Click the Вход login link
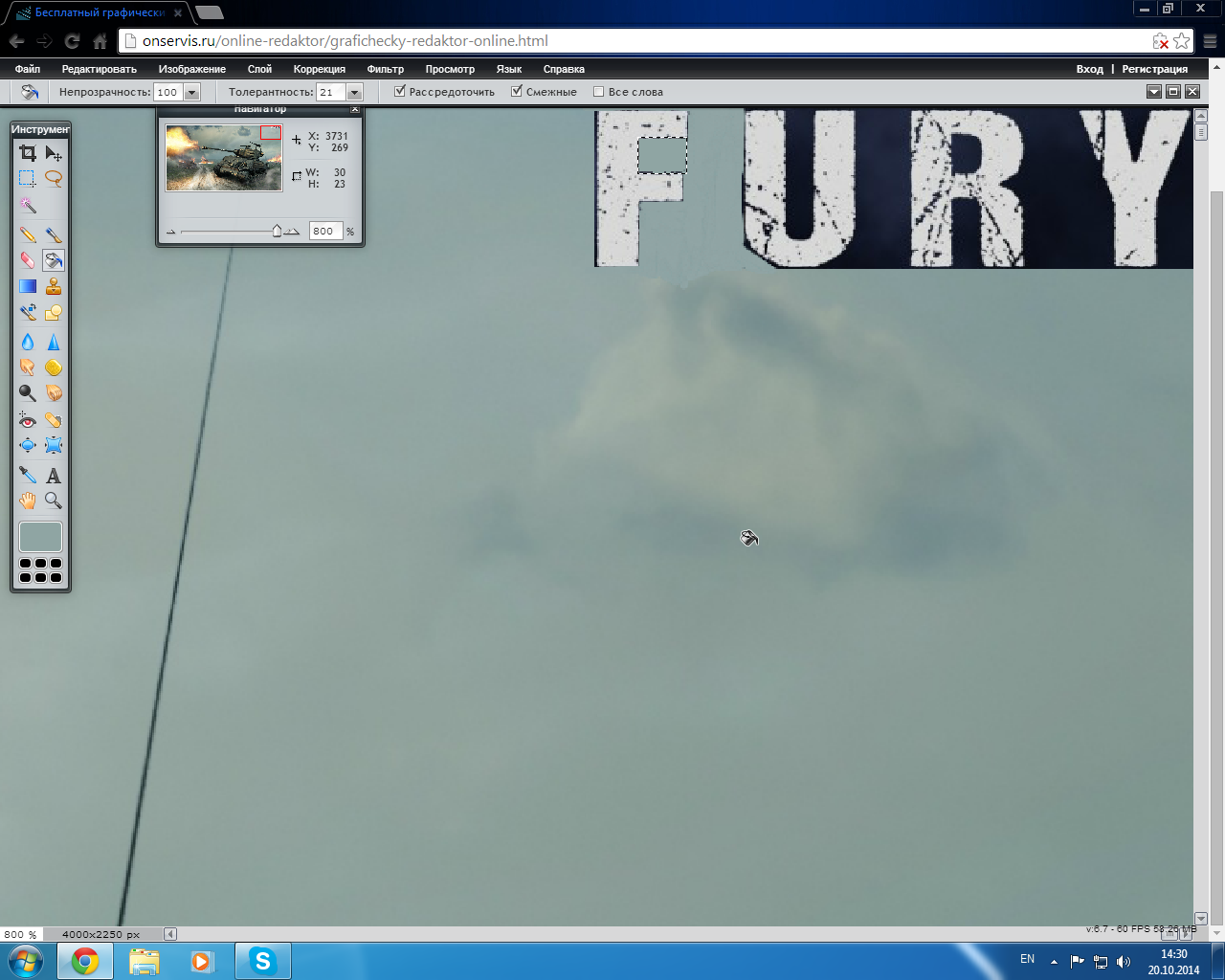The image size is (1225, 980). click(1089, 69)
